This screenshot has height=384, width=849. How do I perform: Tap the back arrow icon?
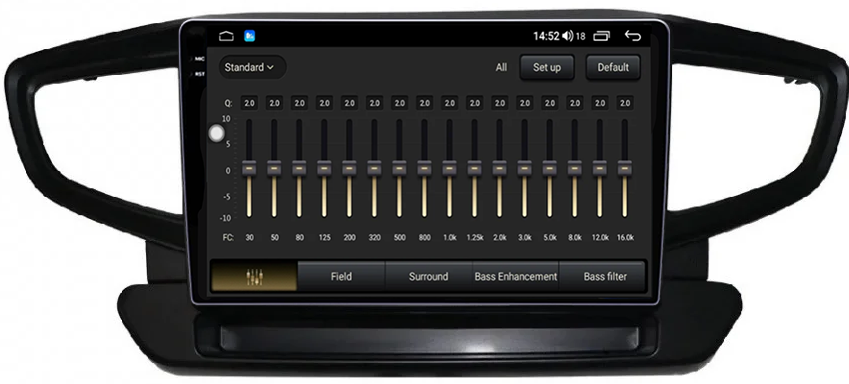click(x=632, y=36)
